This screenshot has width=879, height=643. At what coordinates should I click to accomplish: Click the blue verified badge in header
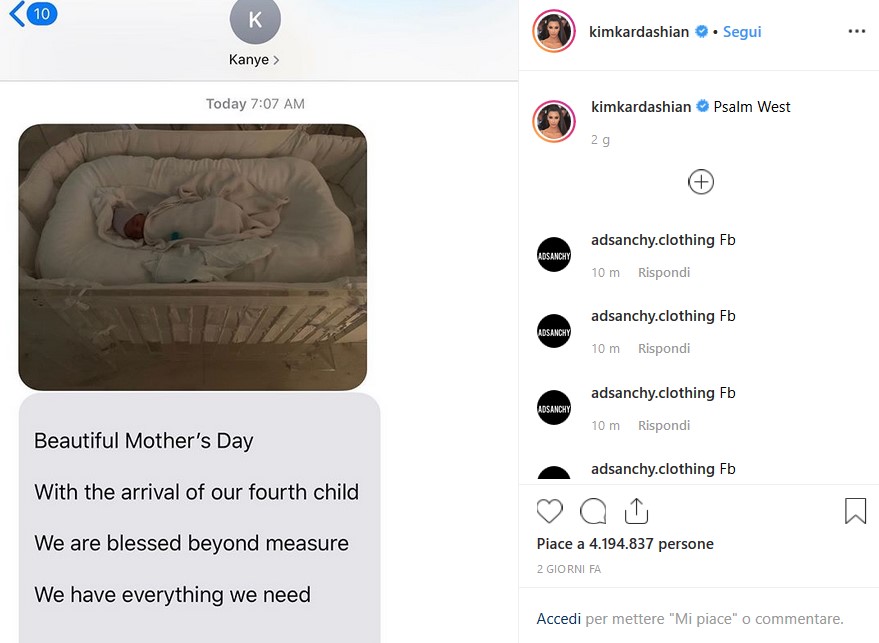coord(702,32)
